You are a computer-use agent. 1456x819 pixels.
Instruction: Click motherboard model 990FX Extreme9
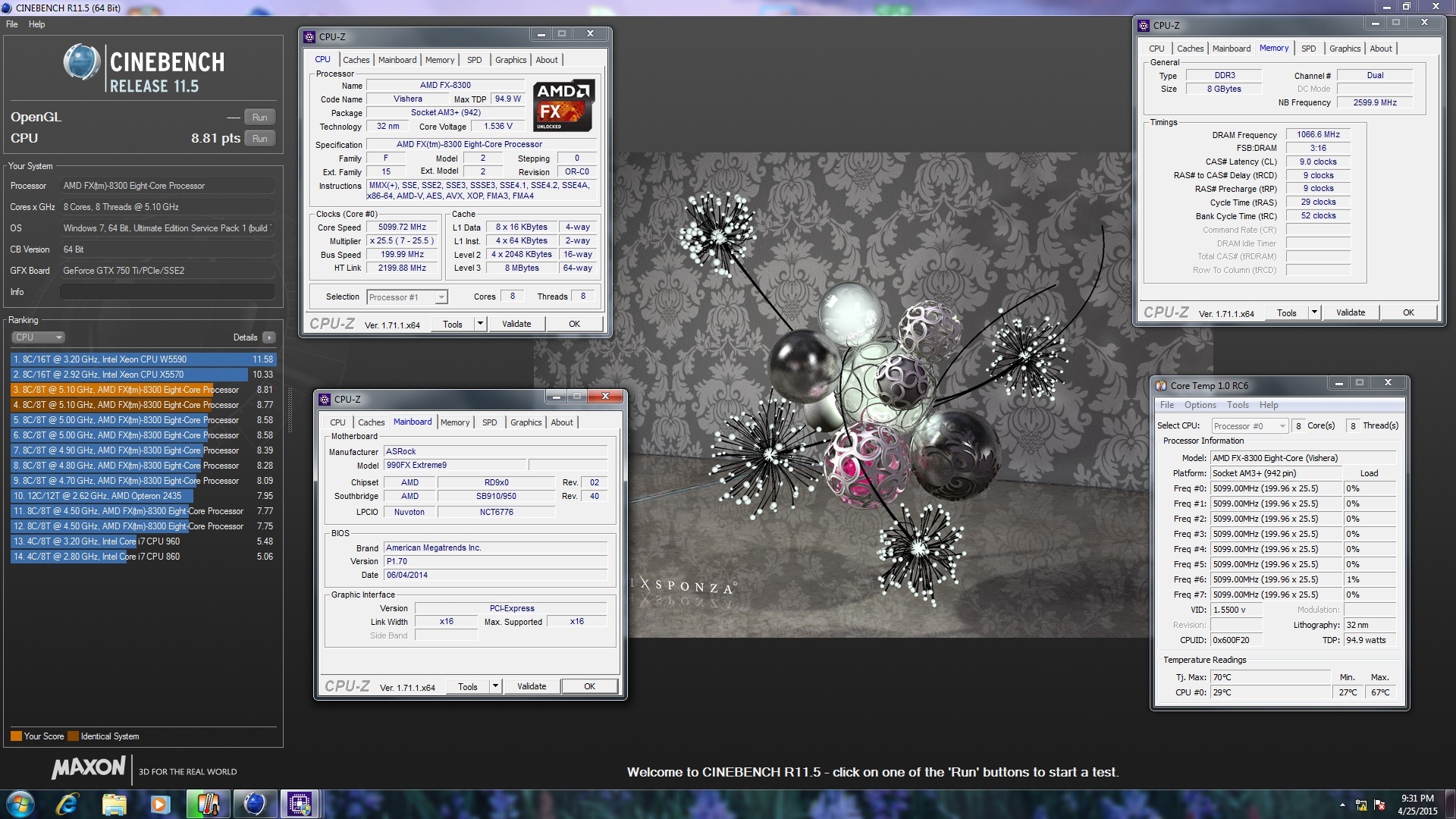click(x=455, y=465)
